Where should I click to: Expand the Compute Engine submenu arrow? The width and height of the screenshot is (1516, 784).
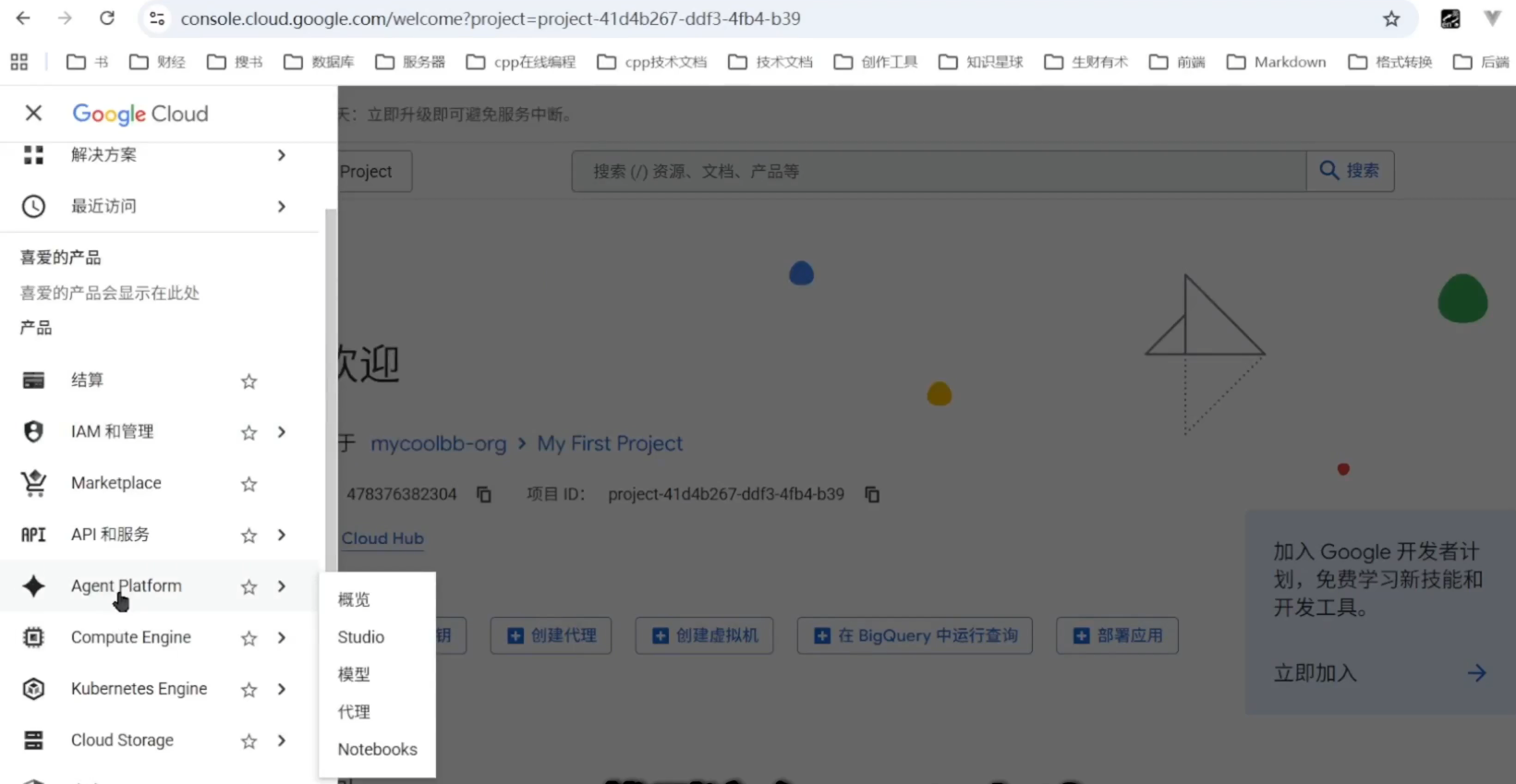[282, 638]
